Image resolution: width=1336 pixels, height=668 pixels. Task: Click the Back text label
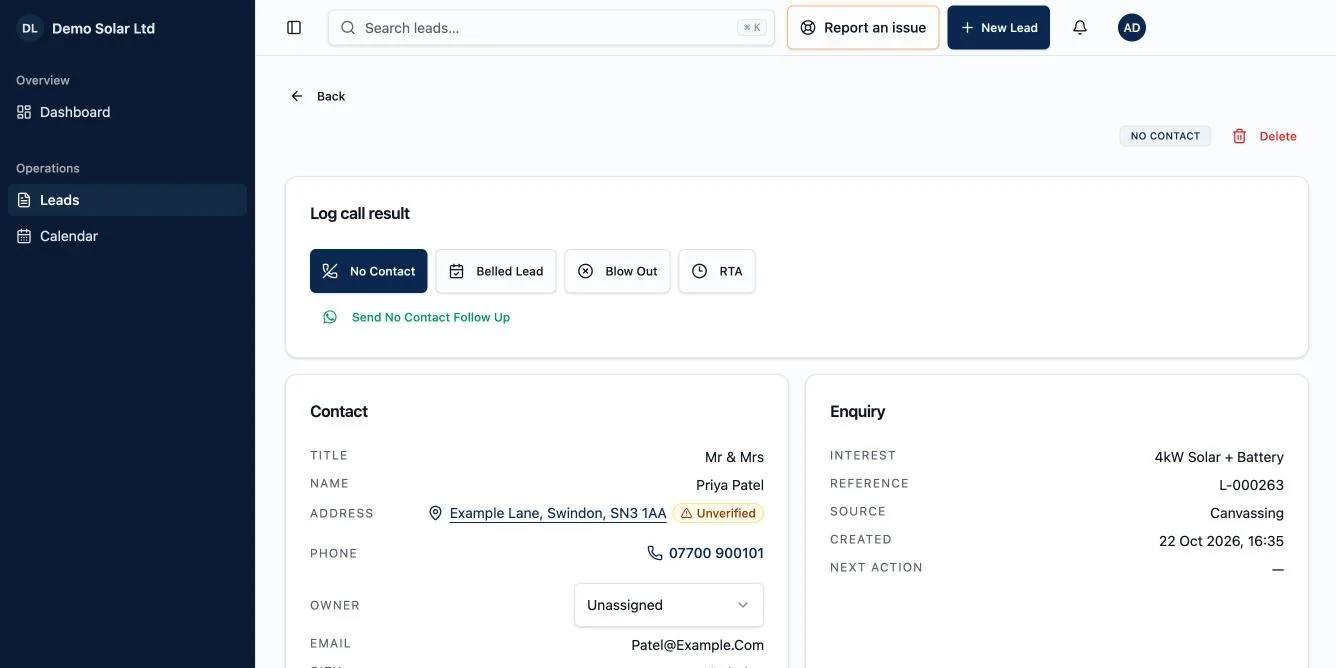[331, 96]
